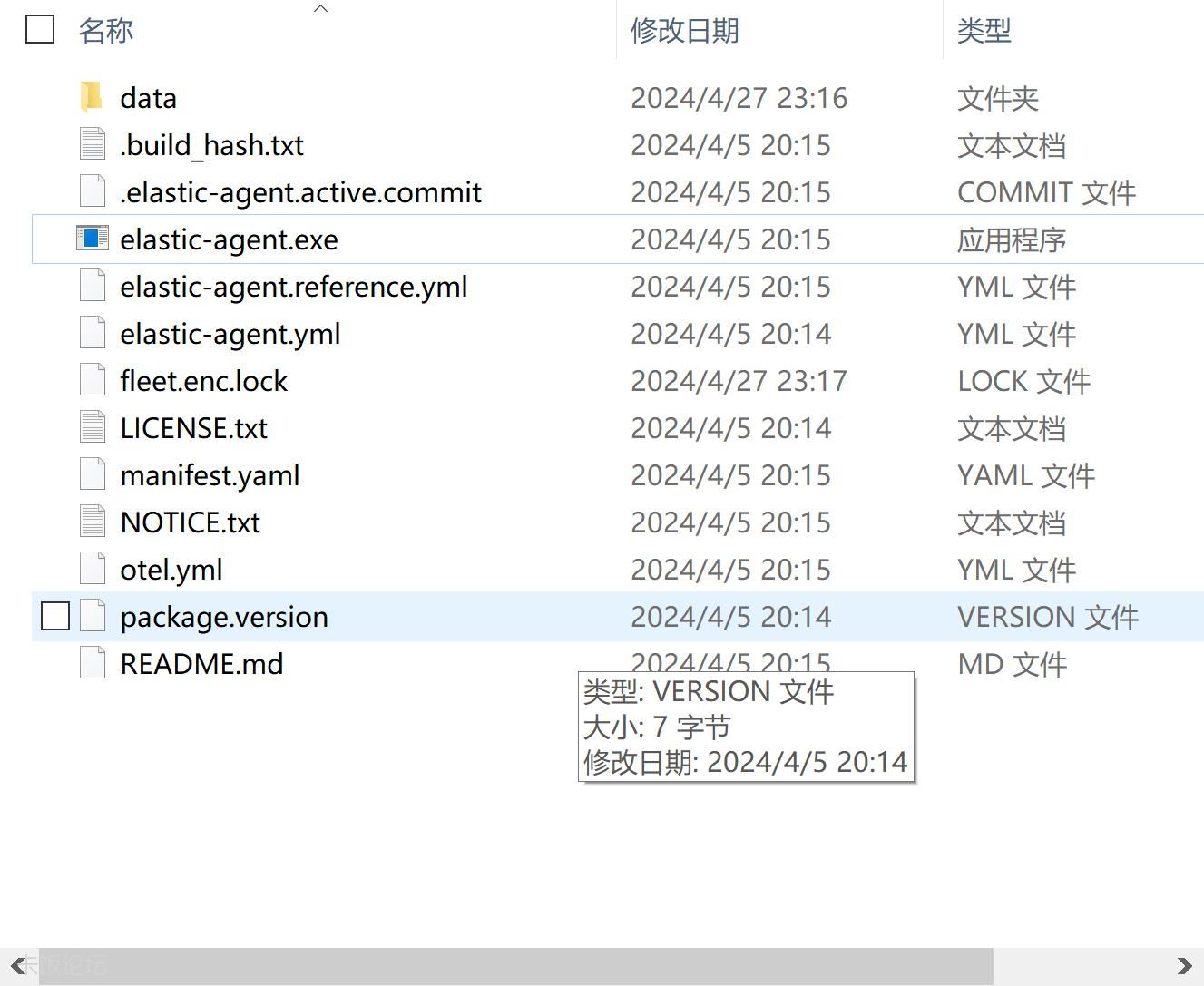Select the elastic-agent.yml file name
This screenshot has height=986, width=1204.
[x=230, y=334]
